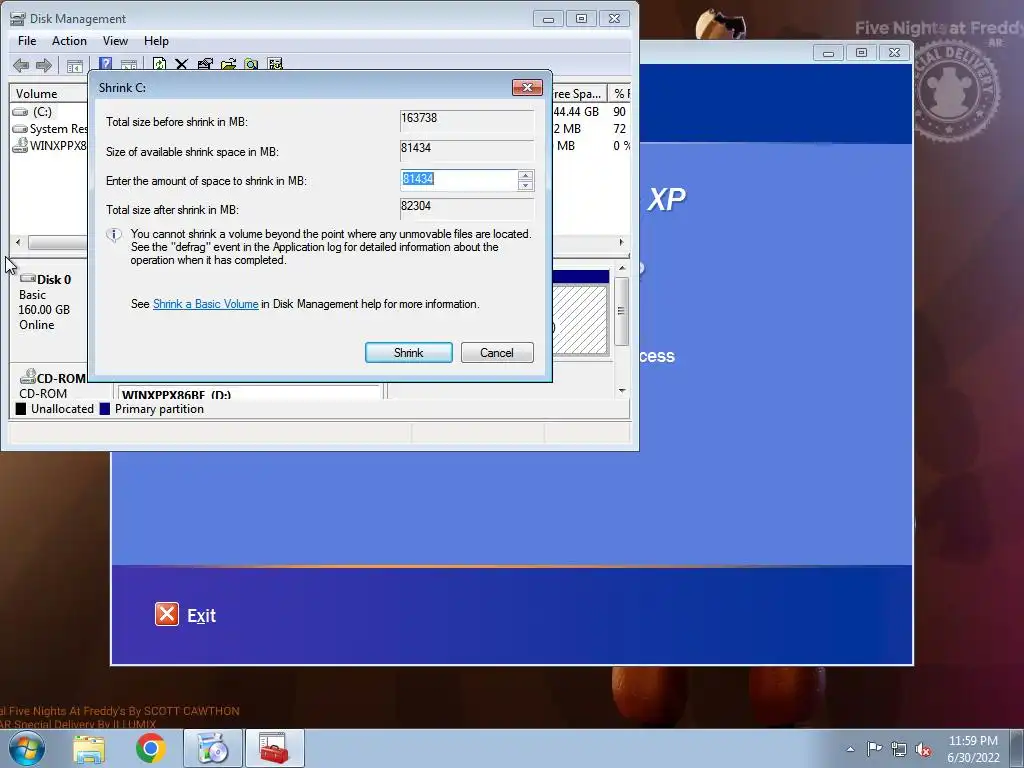Click the disk pane vertical scrollbar down arrow

click(622, 391)
